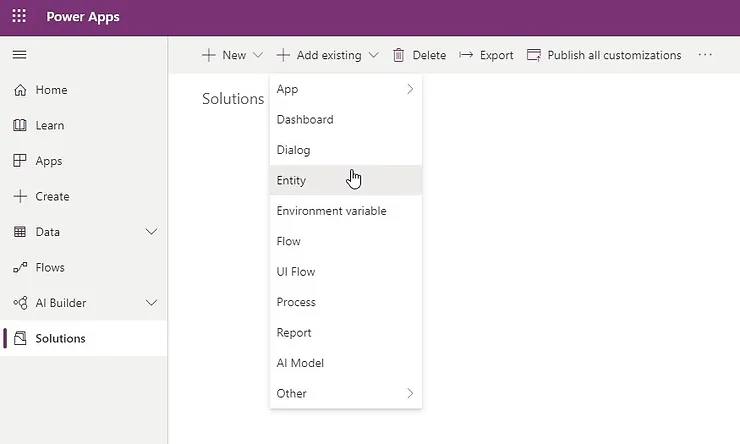Click the Data label in sidebar
This screenshot has width=740, height=444.
pos(48,232)
